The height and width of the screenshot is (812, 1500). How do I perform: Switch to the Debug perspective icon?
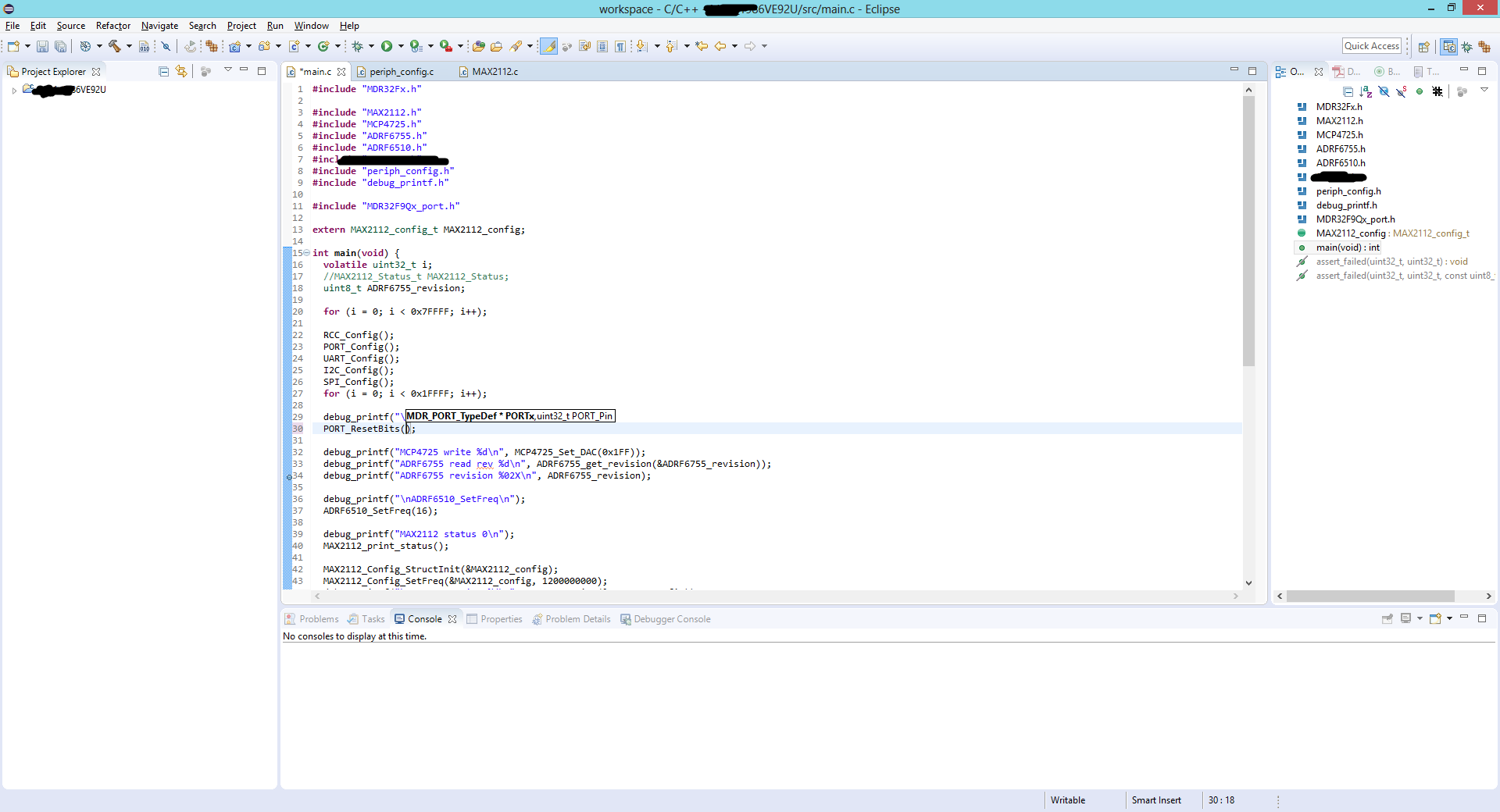[1467, 47]
